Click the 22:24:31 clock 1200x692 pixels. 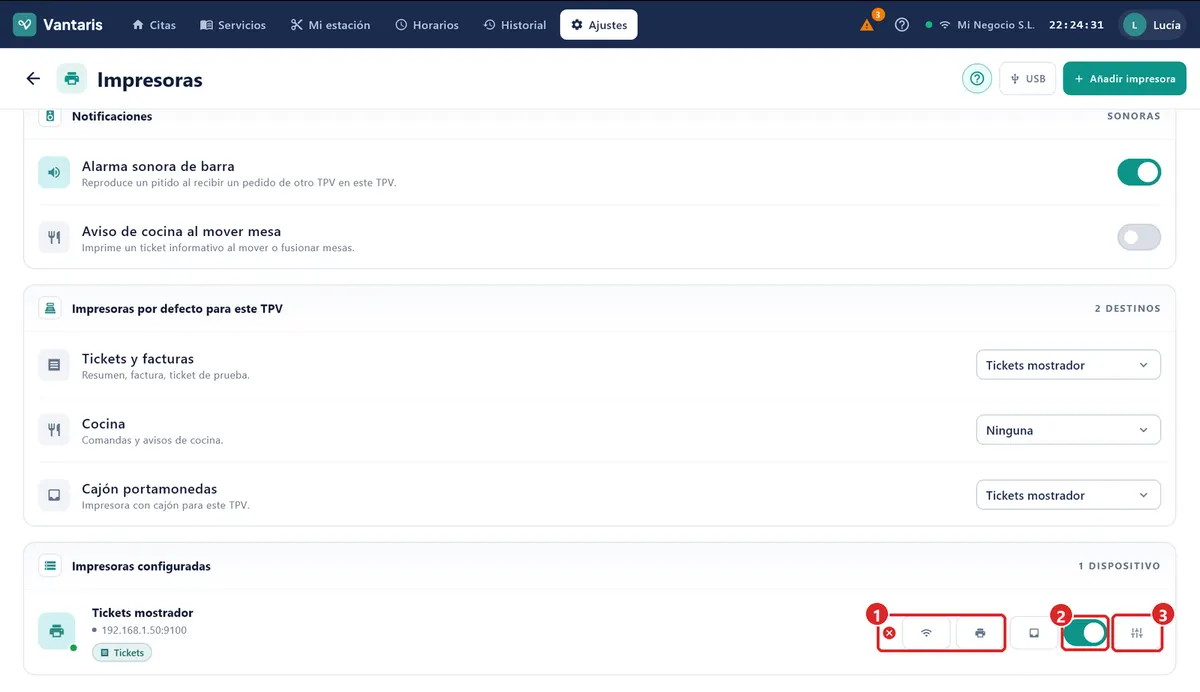pos(1077,25)
